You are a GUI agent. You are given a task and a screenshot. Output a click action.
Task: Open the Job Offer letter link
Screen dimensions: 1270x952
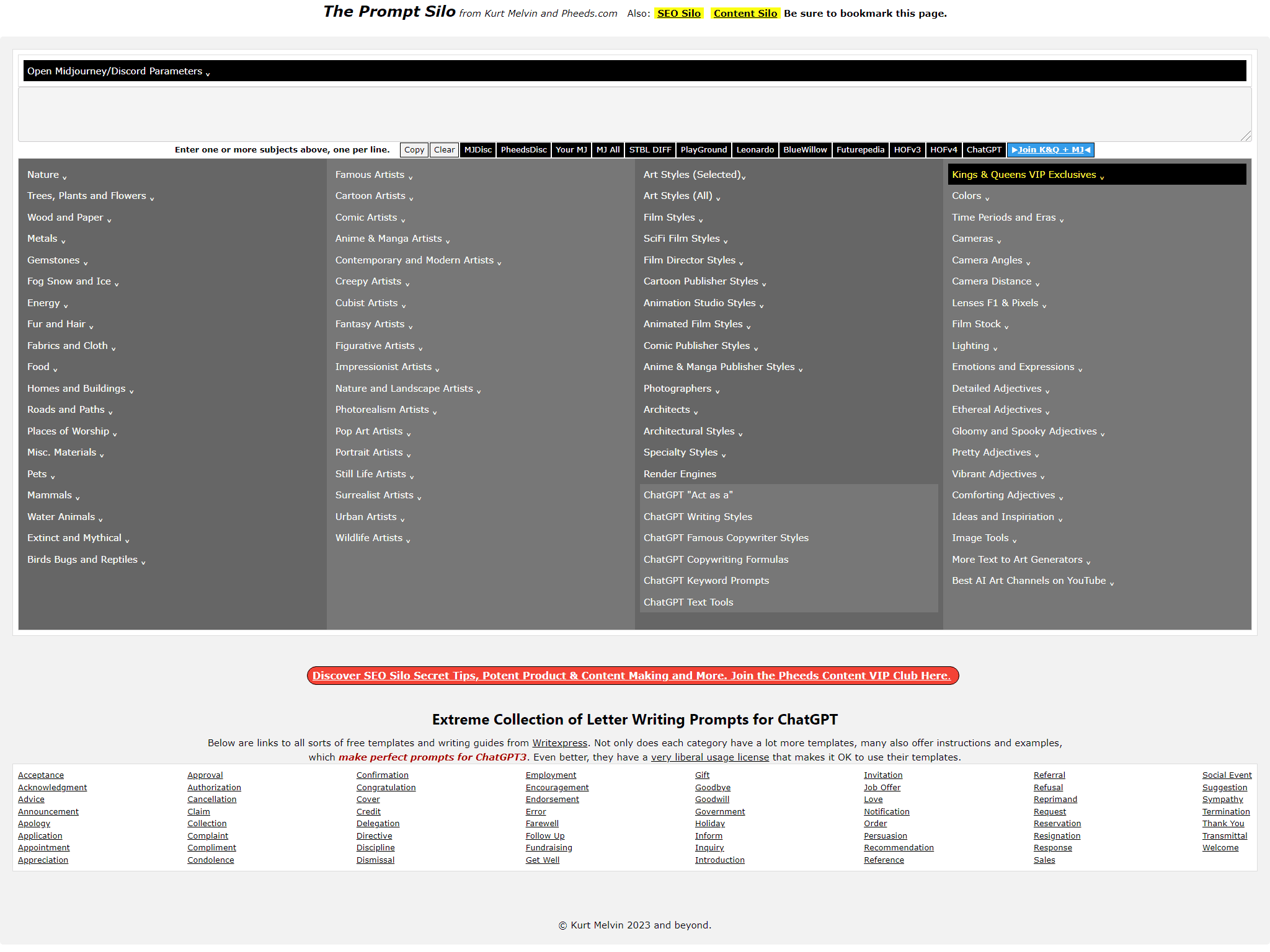coord(882,788)
